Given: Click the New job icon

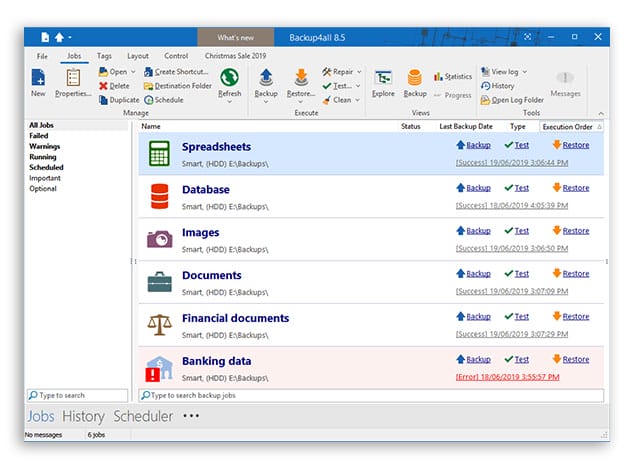Looking at the screenshot, I should [x=38, y=78].
